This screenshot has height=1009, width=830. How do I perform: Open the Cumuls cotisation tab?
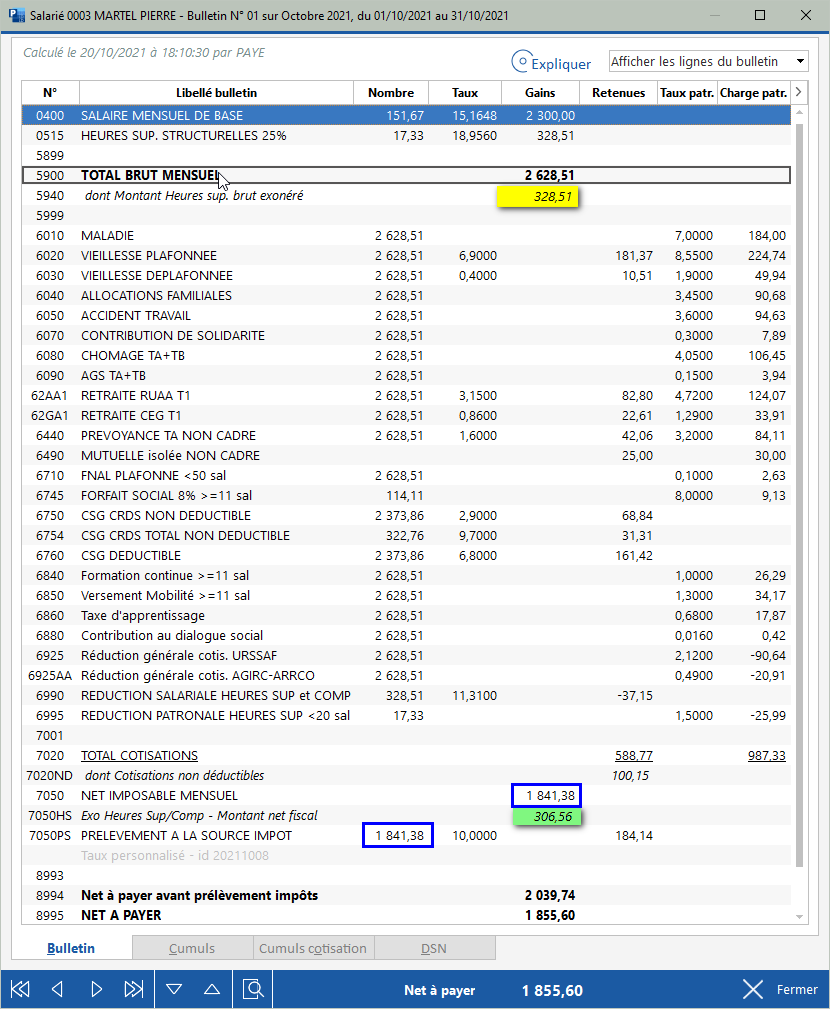[x=313, y=949]
